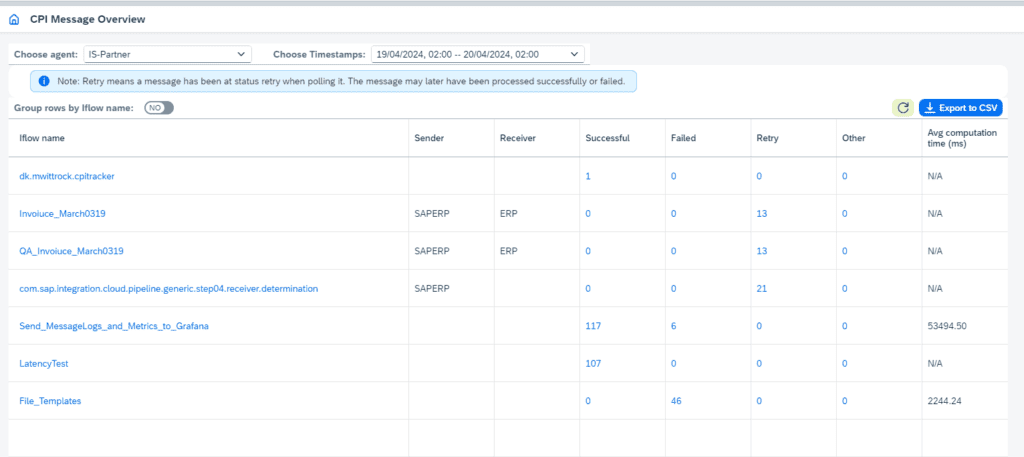This screenshot has height=457, width=1024.
Task: Go to home via house icon
Action: pos(14,20)
